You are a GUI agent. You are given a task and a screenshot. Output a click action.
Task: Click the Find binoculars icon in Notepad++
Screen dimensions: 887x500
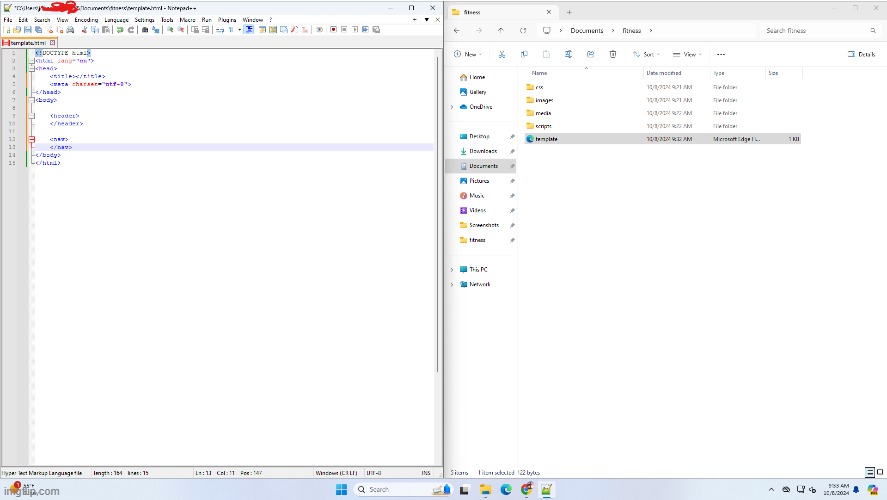[x=145, y=29]
